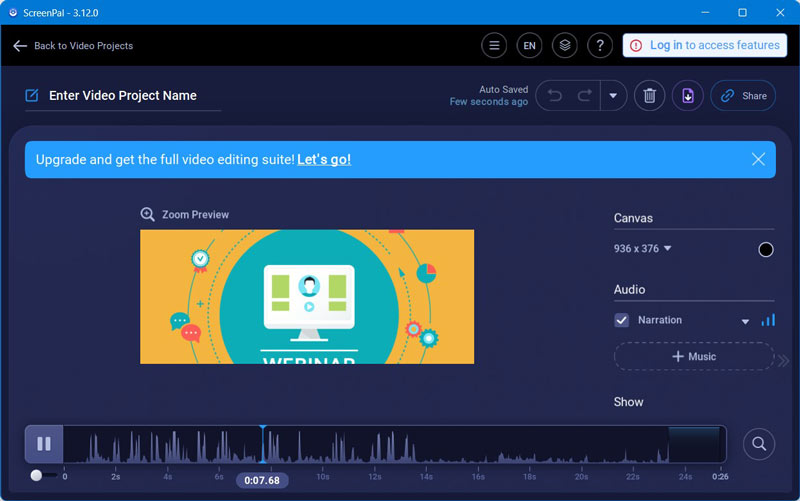This screenshot has height=501, width=800.
Task: Expand the Narration options dropdown
Action: (745, 321)
